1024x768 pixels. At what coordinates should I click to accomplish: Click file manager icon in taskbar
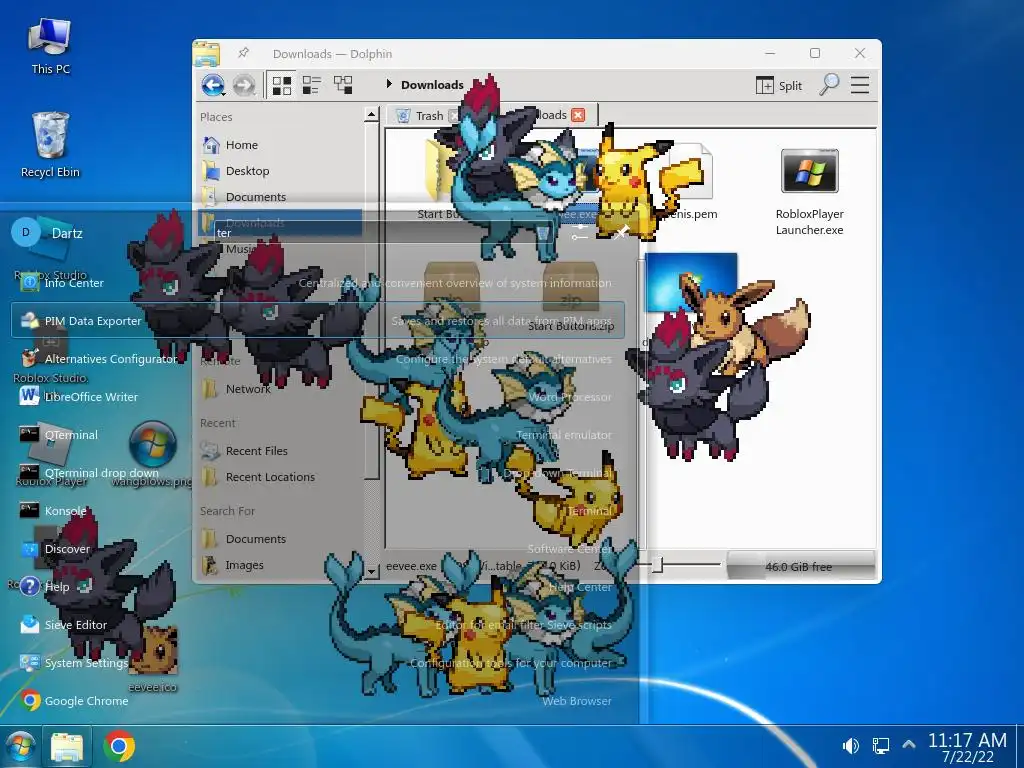(67, 746)
